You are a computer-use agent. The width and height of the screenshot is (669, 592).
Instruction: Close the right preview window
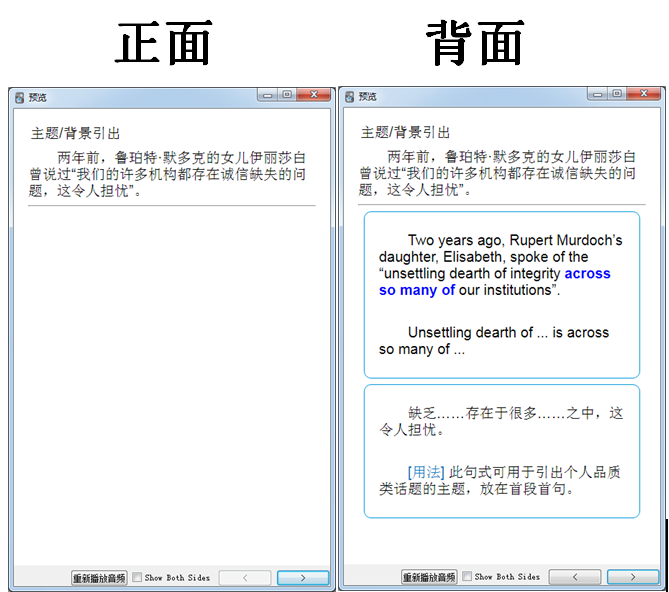tap(644, 93)
